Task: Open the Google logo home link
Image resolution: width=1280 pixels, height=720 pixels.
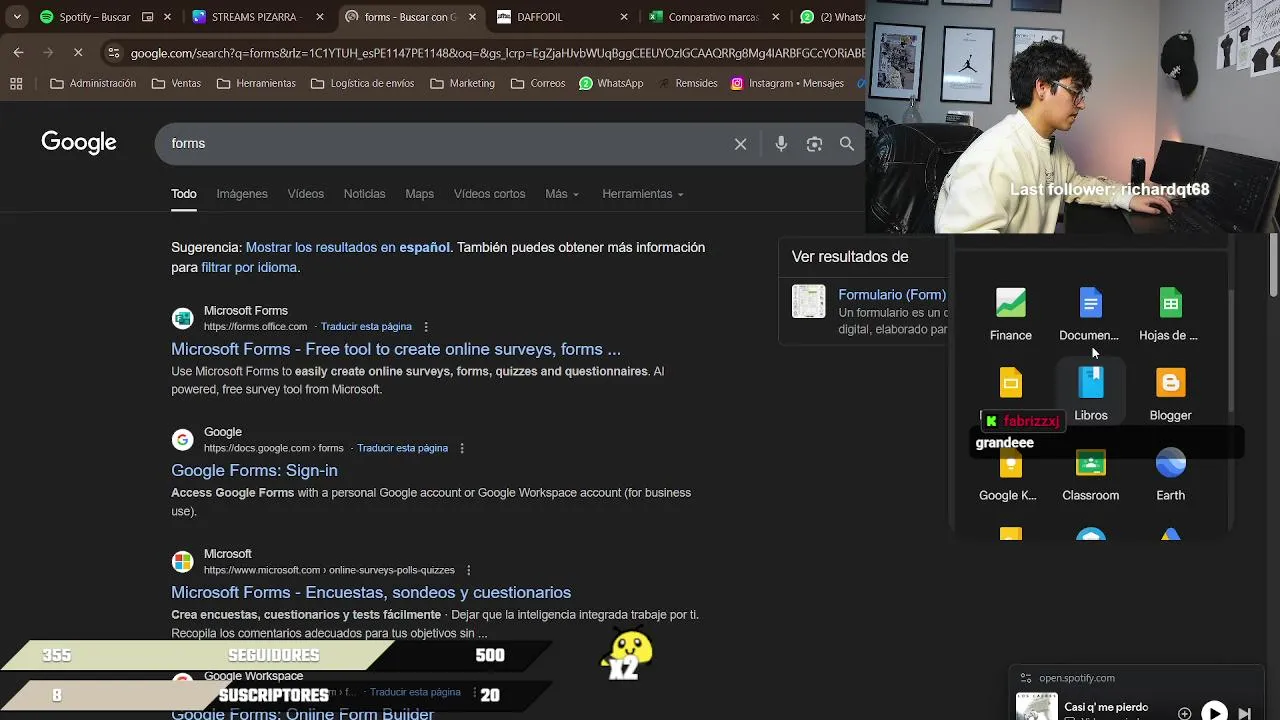Action: pos(79,143)
